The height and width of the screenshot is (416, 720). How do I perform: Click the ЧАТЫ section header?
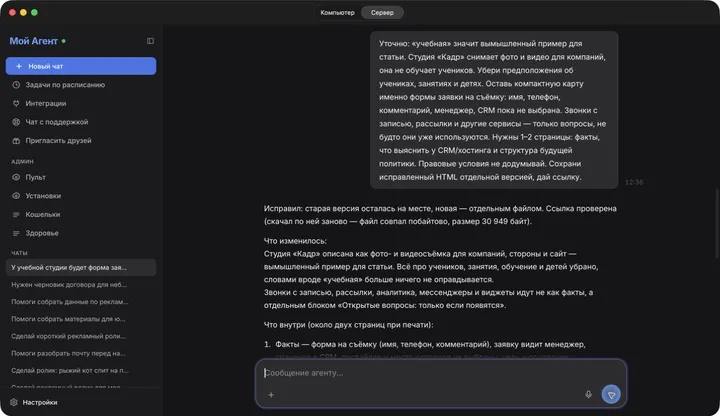click(19, 253)
